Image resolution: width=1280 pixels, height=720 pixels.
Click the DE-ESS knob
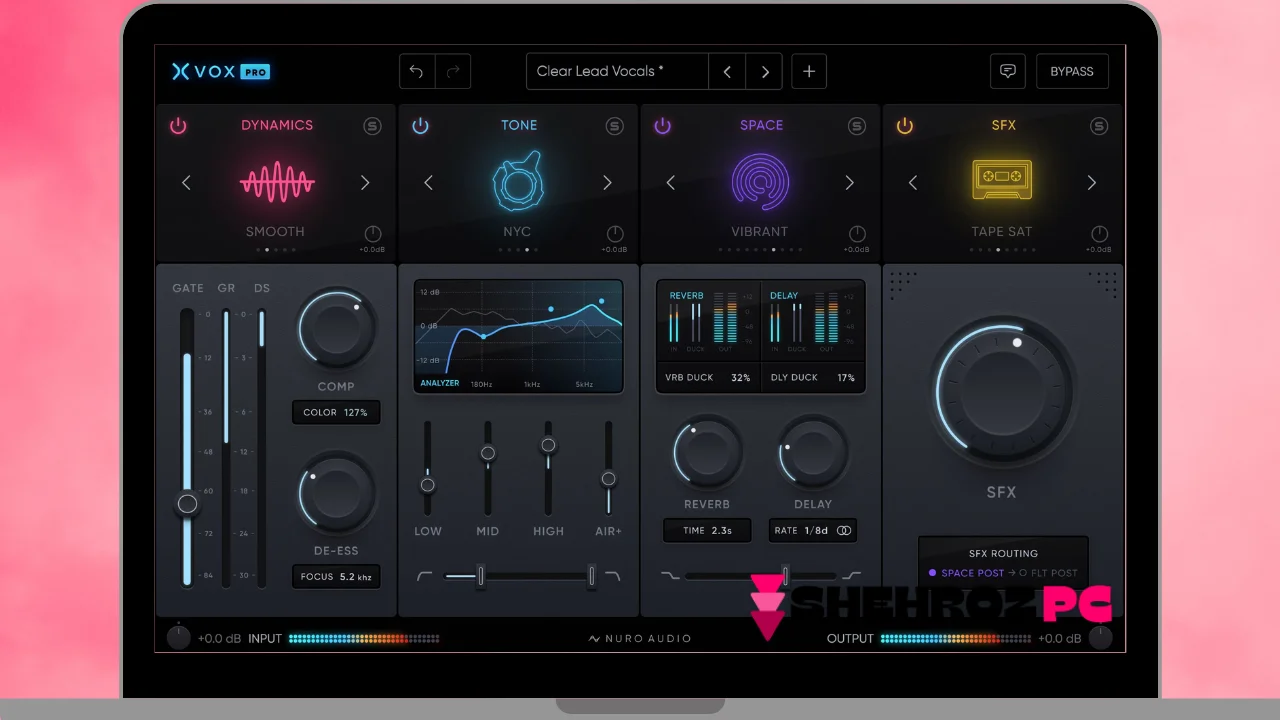tap(336, 494)
